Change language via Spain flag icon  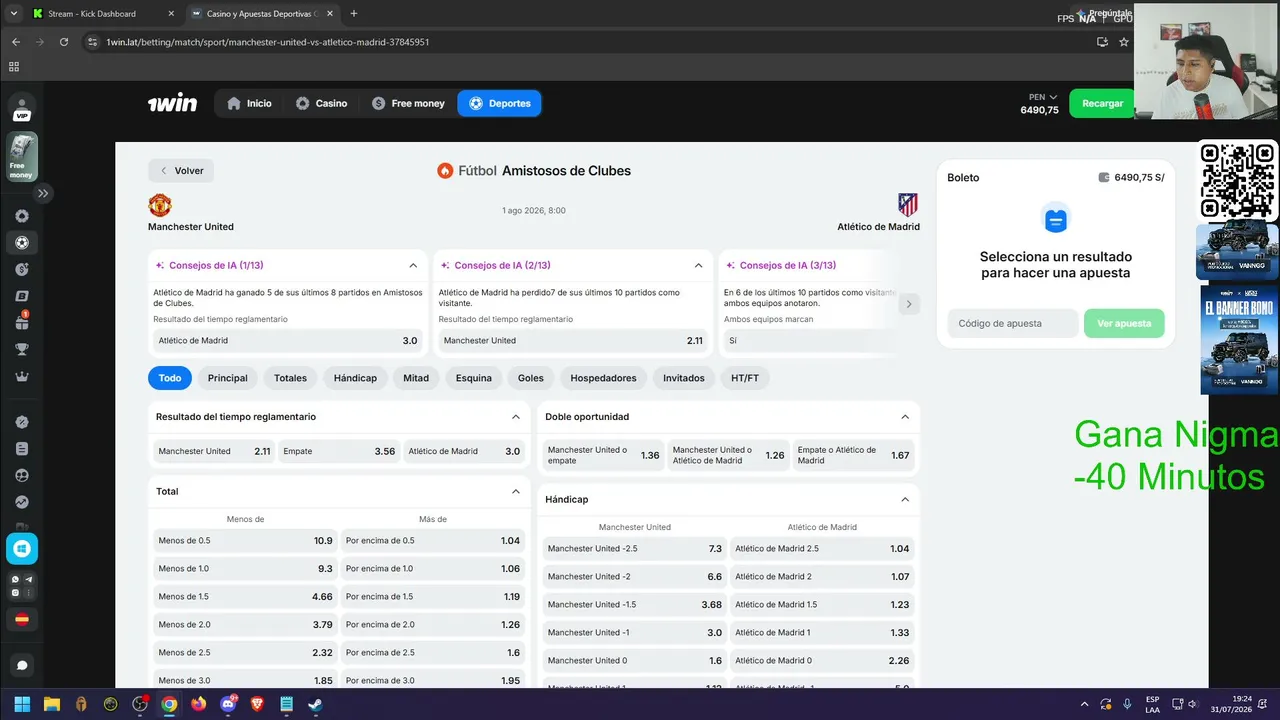(x=22, y=619)
